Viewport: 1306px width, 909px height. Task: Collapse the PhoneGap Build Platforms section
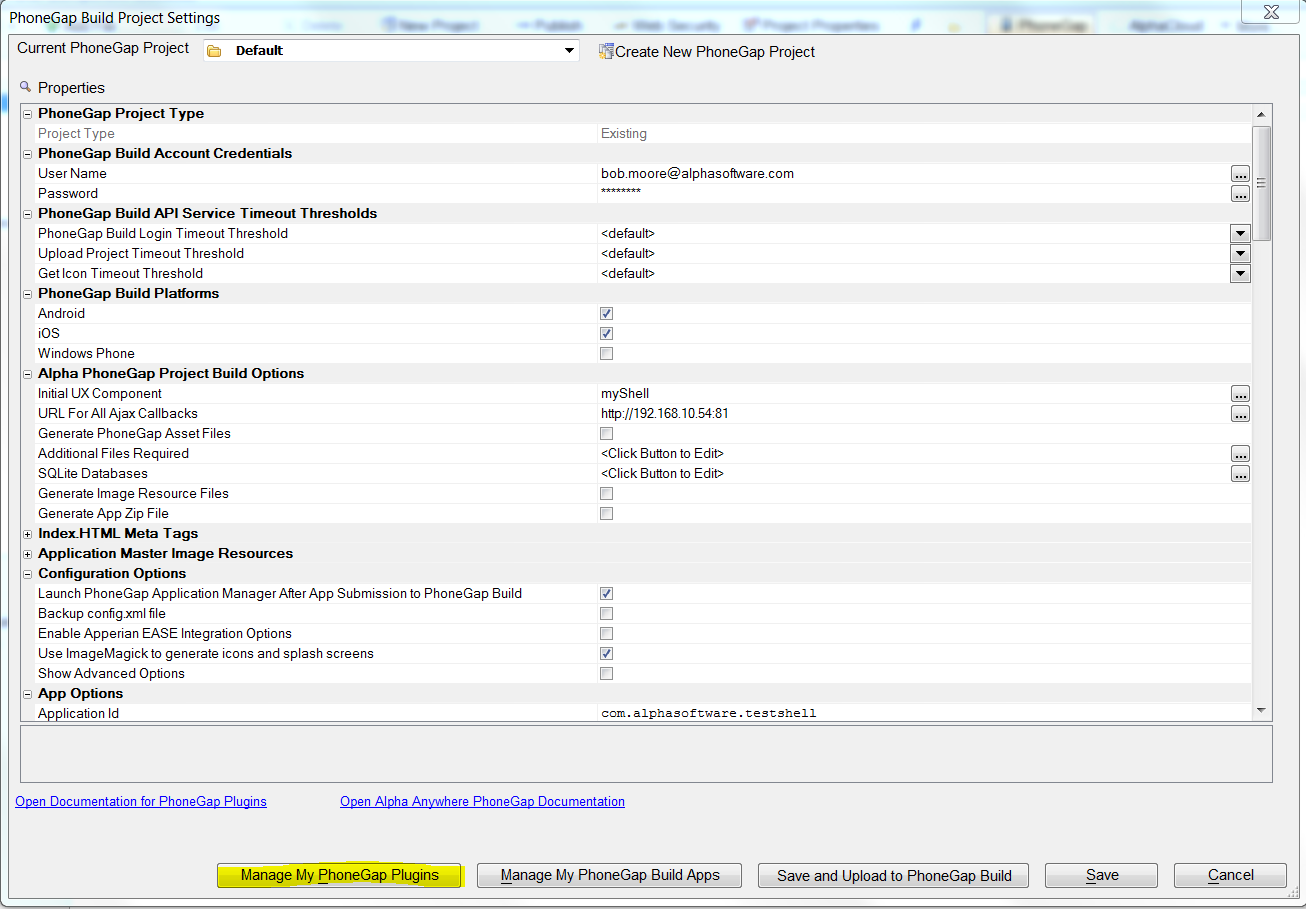pos(28,294)
